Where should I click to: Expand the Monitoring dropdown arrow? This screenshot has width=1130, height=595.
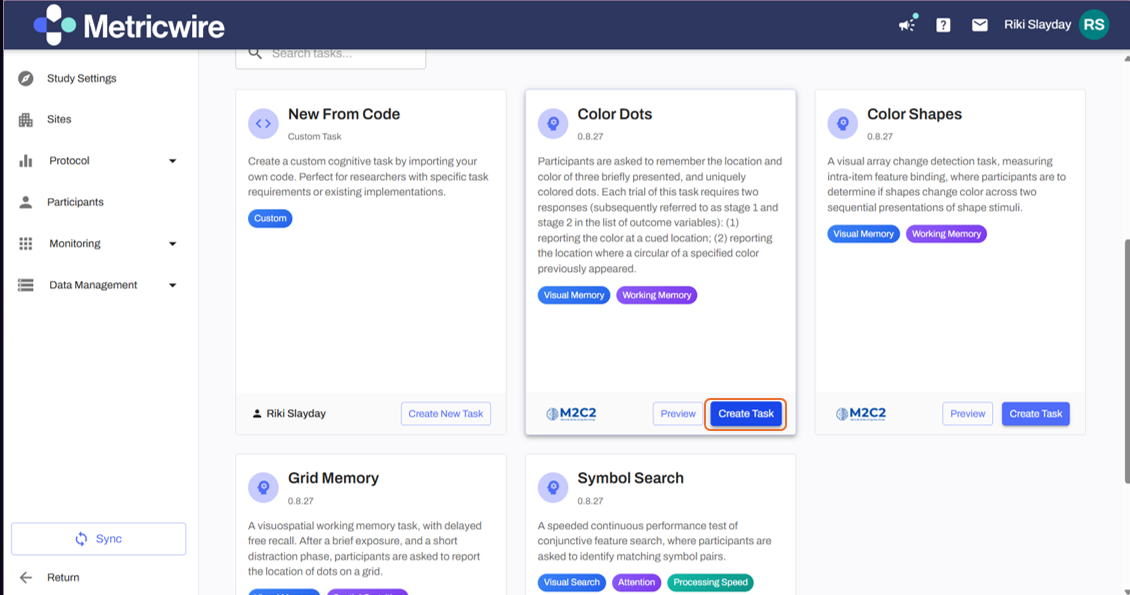pyautogui.click(x=172, y=244)
